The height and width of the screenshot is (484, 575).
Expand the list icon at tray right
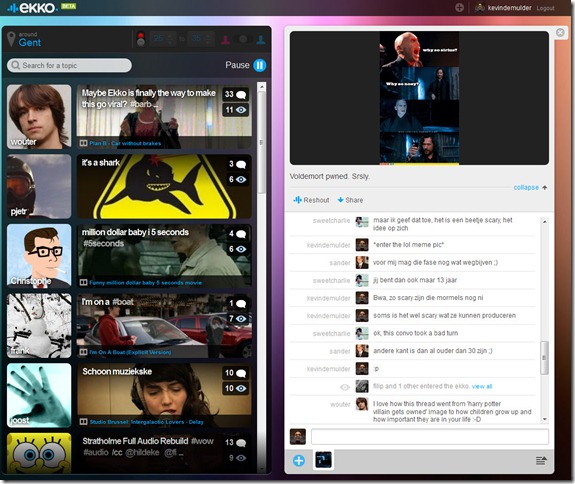541,461
